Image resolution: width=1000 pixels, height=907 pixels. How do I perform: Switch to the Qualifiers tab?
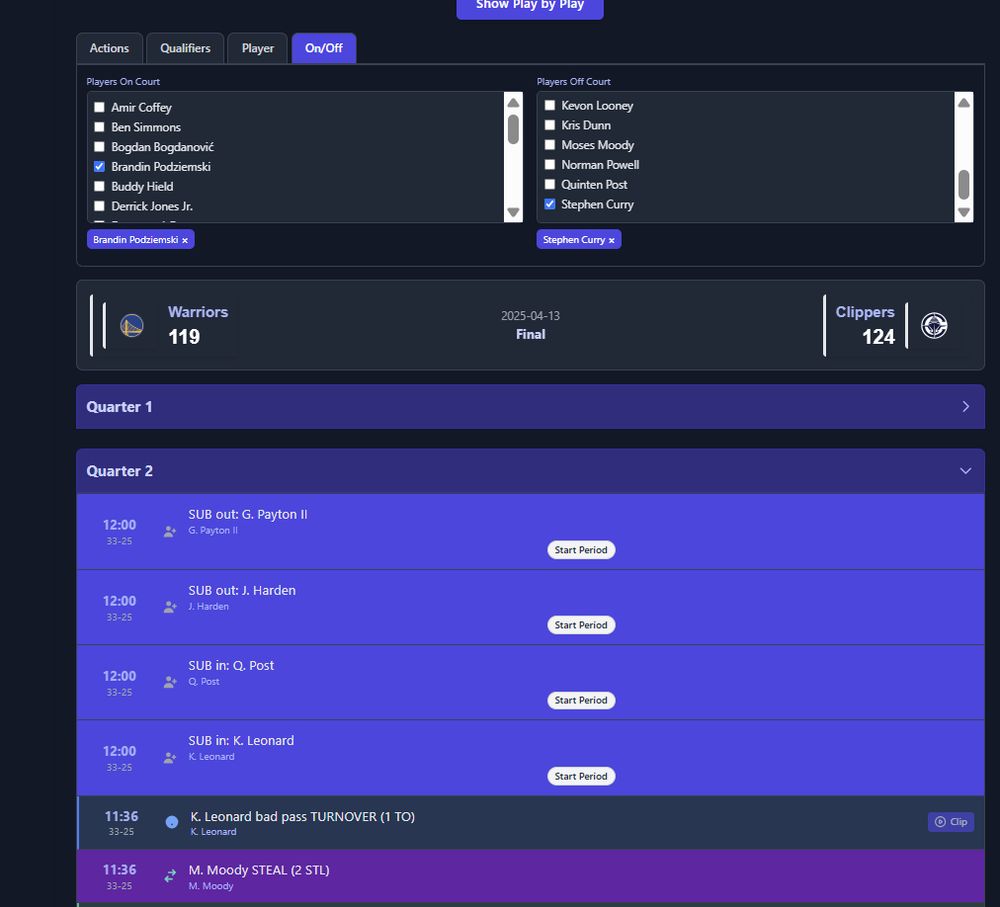coord(185,48)
